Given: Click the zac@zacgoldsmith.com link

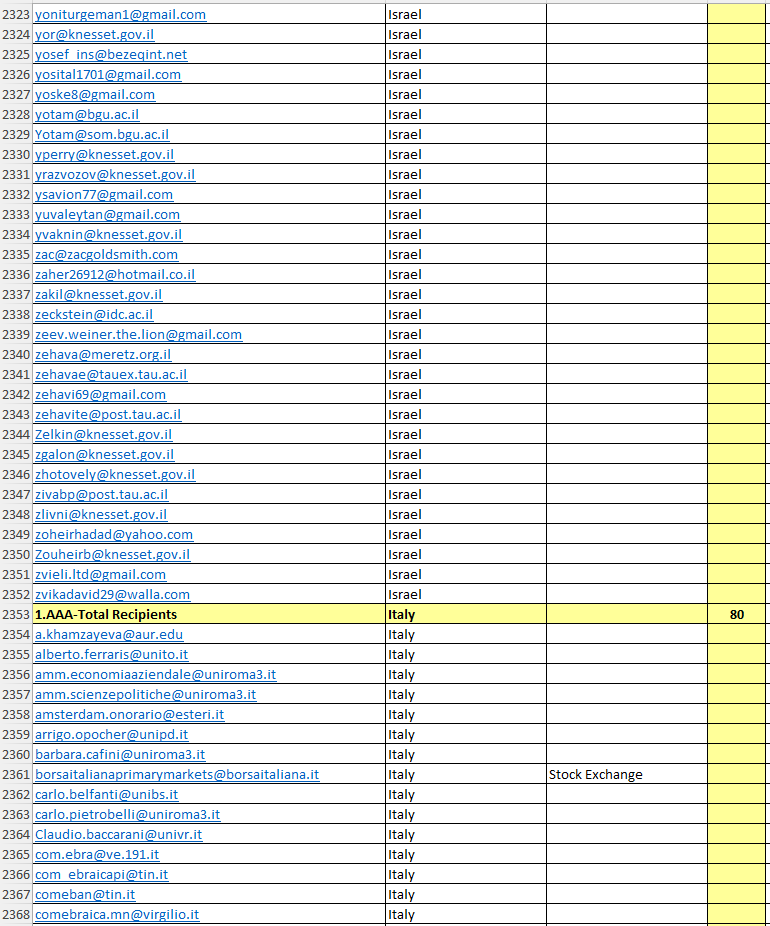Looking at the screenshot, I should [106, 255].
